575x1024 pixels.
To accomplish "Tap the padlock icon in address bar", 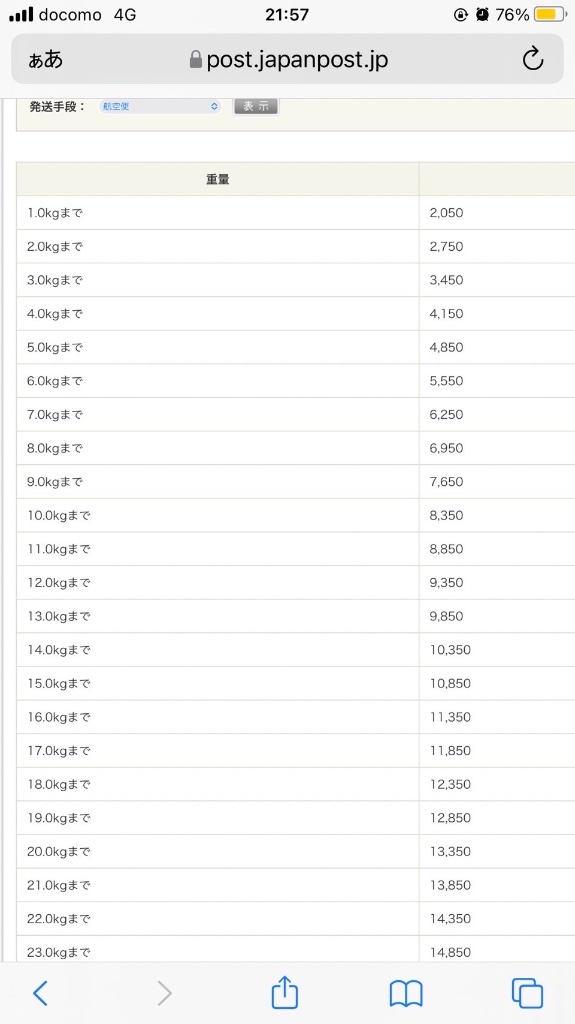I will [195, 59].
